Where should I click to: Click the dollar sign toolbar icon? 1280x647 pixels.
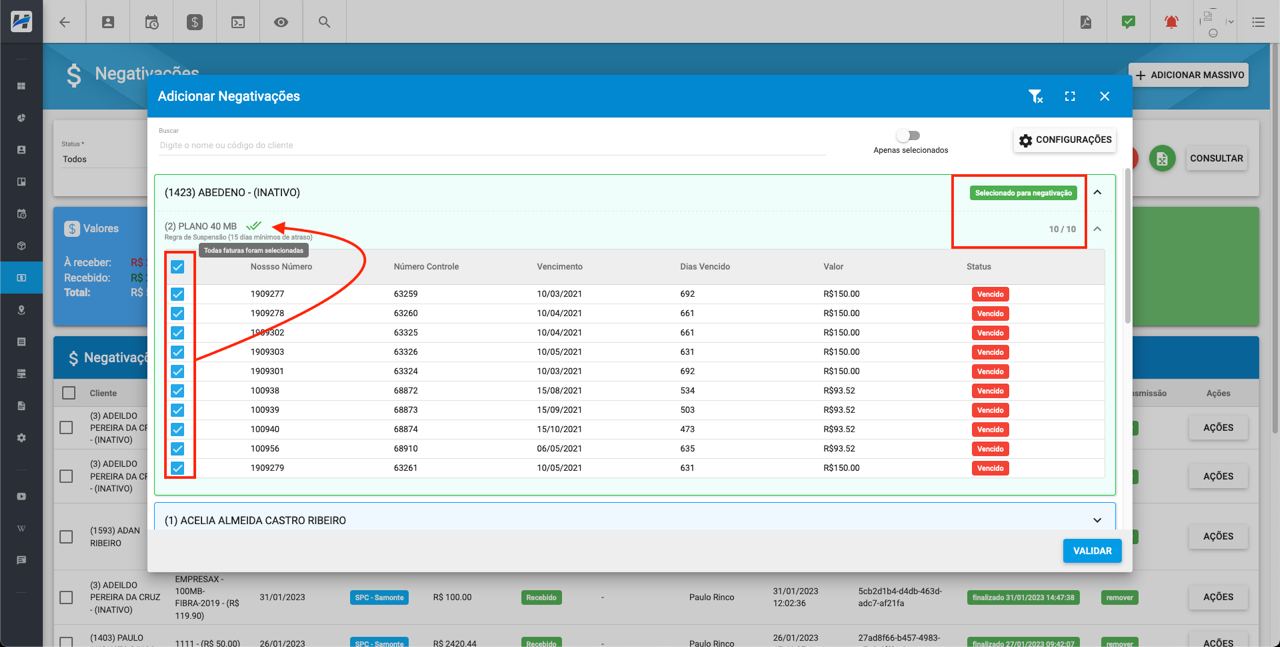(195, 22)
